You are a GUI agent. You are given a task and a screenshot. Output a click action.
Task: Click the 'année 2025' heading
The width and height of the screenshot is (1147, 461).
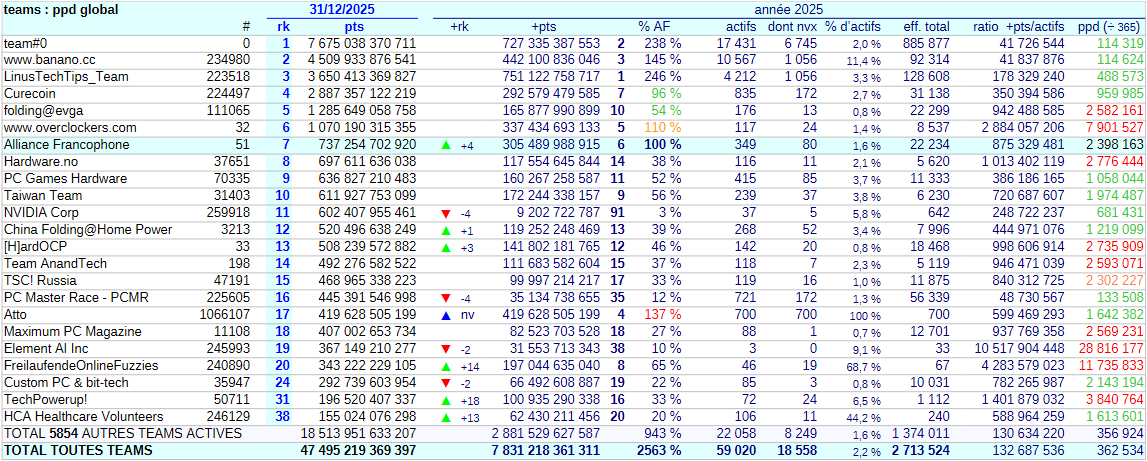(788, 10)
